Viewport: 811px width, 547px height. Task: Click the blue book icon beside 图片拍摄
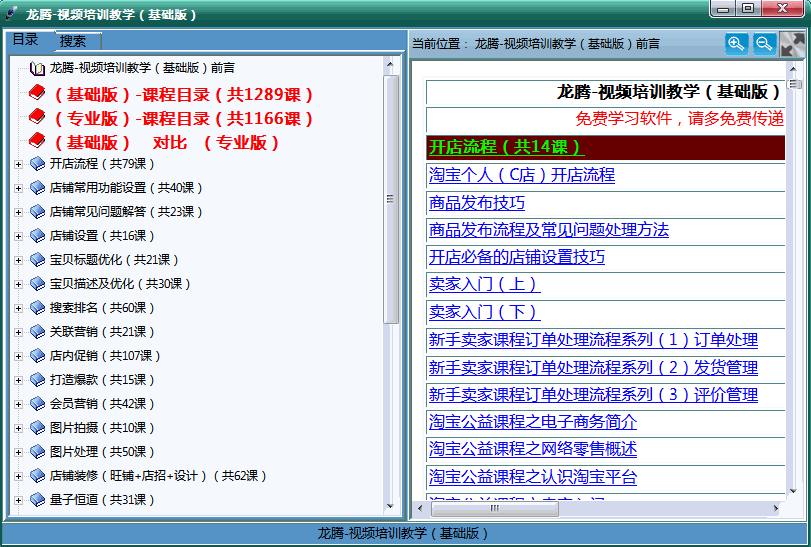point(37,428)
